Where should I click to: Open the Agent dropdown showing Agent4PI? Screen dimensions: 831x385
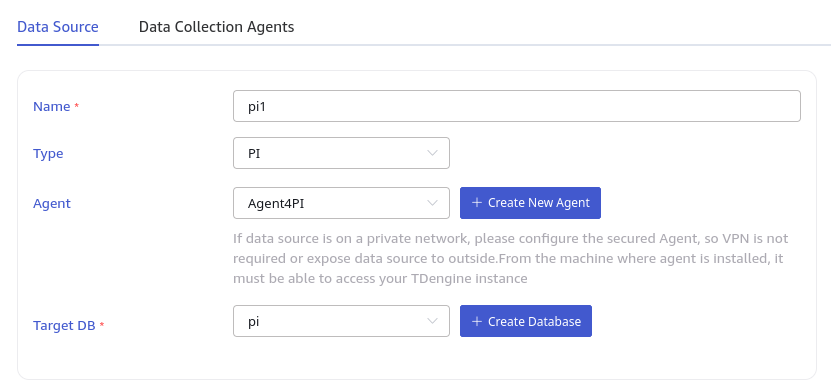click(x=341, y=203)
